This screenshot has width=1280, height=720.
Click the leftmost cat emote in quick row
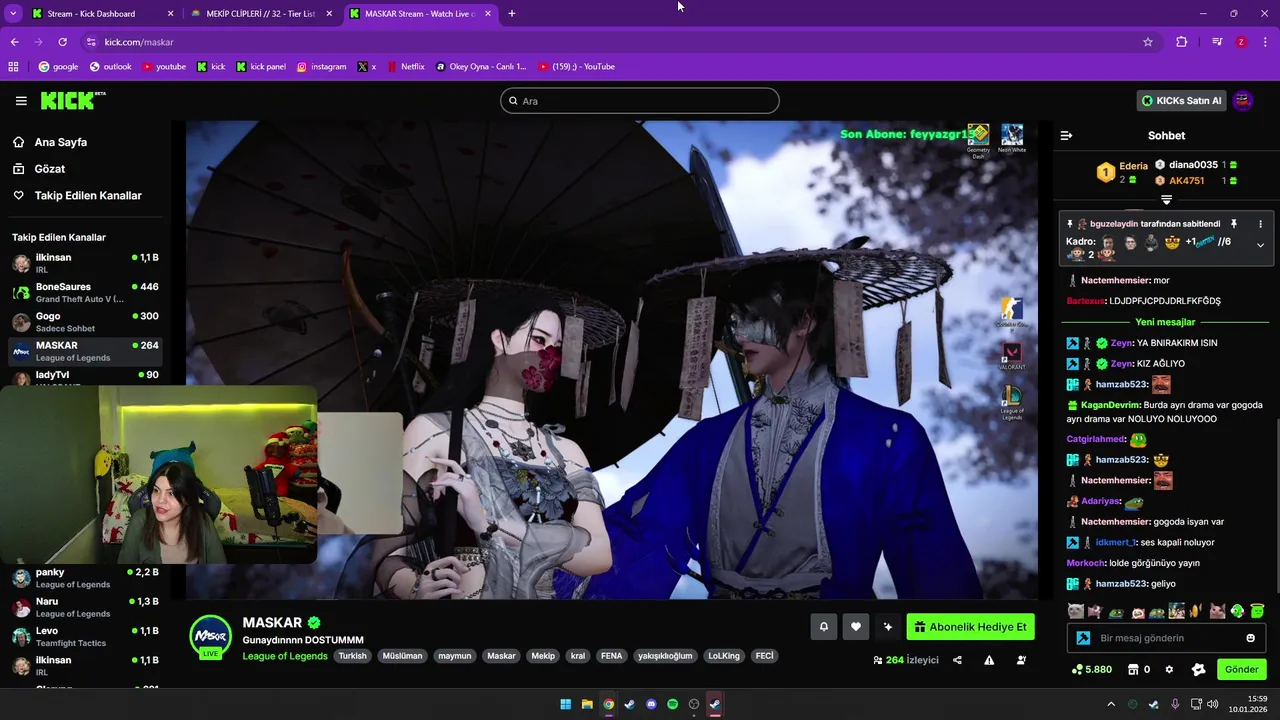1075,611
